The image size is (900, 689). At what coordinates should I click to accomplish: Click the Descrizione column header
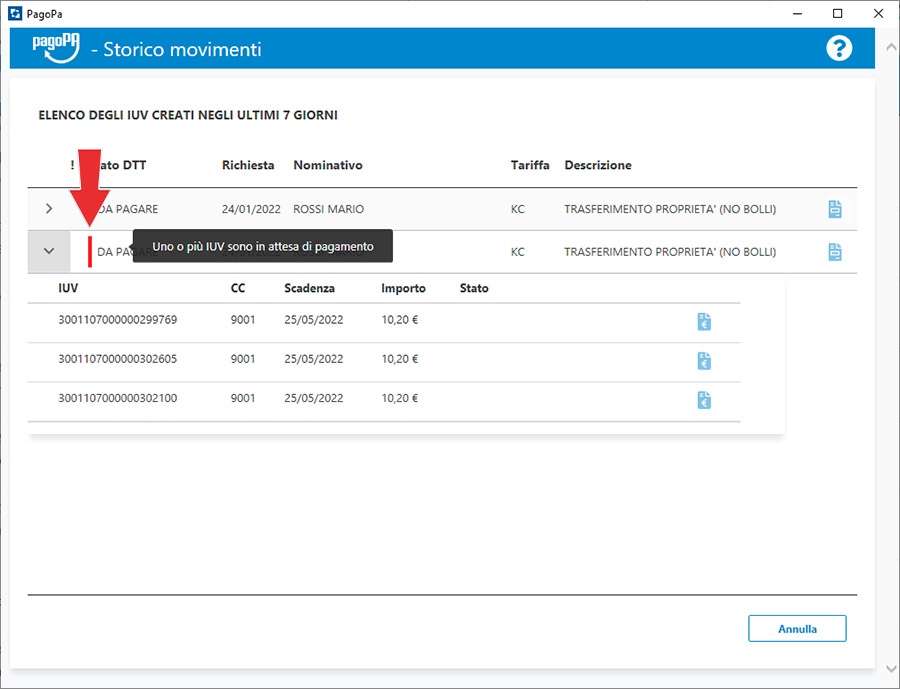pyautogui.click(x=597, y=165)
